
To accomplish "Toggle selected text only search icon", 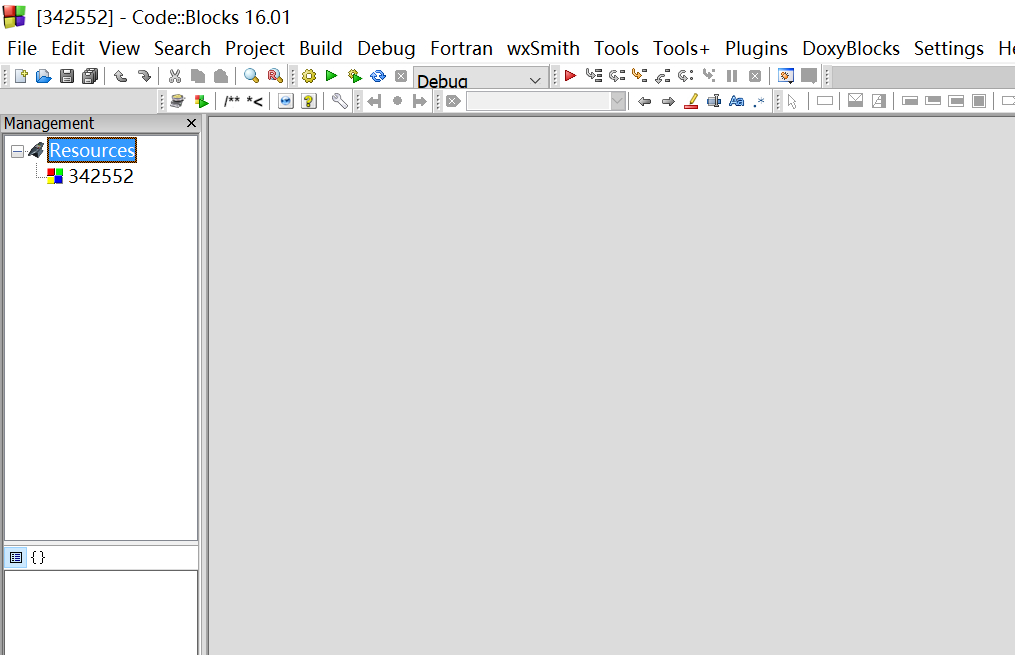I will (714, 101).
